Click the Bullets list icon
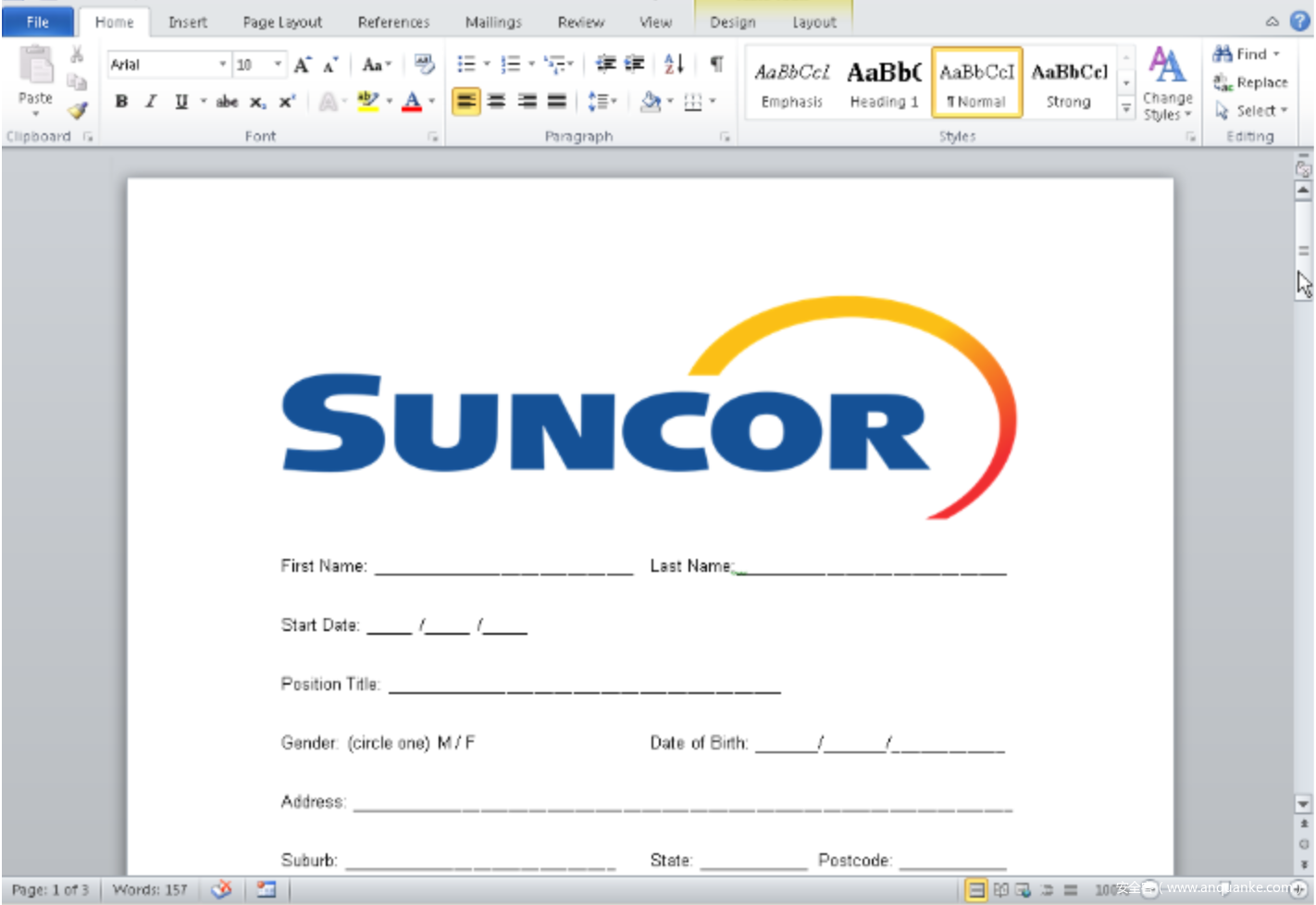This screenshot has width=1316, height=905. pos(466,64)
